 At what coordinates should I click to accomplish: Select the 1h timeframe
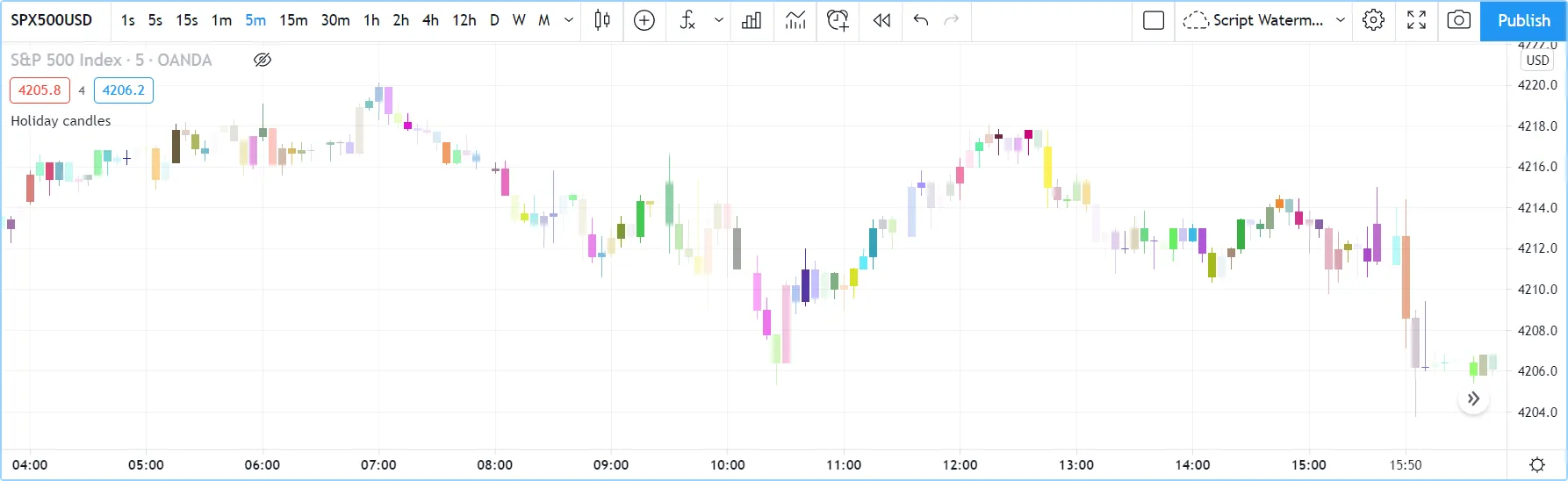(371, 20)
